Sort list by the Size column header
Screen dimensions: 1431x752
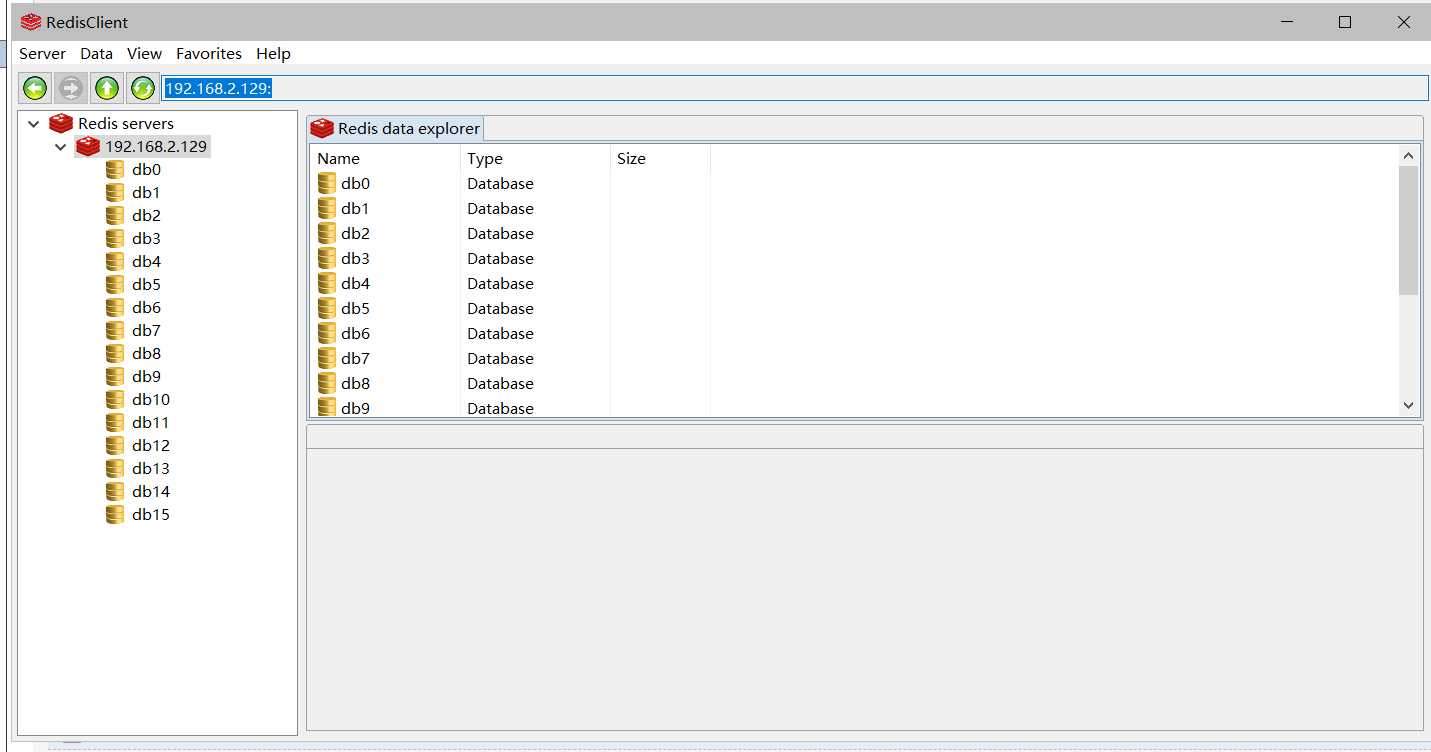(x=660, y=158)
